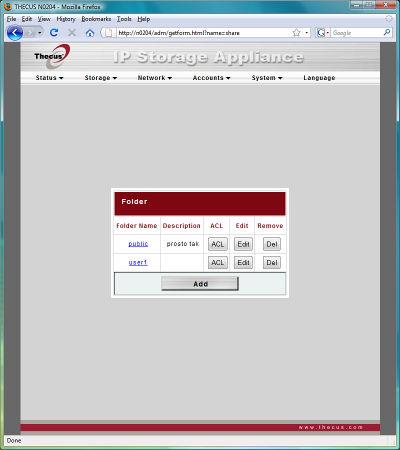Open the Accounts navigation menu

[211, 78]
